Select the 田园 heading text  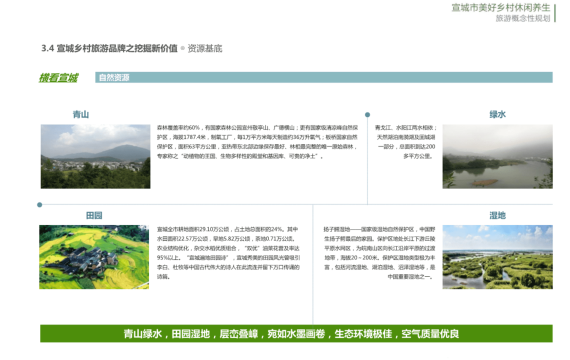point(94,215)
